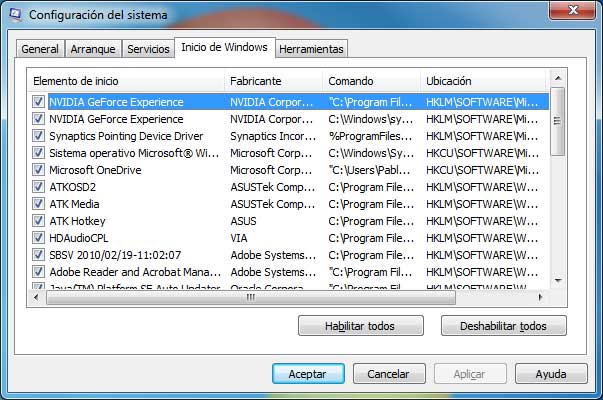Click the SBSV 2010/02/19-11:02:07 entry name
Screen dimensions: 603x400
click(x=115, y=255)
